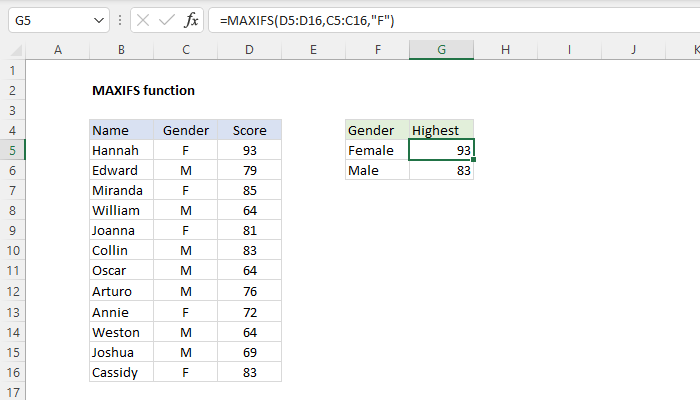Click the Name Box showing G5

point(58,20)
